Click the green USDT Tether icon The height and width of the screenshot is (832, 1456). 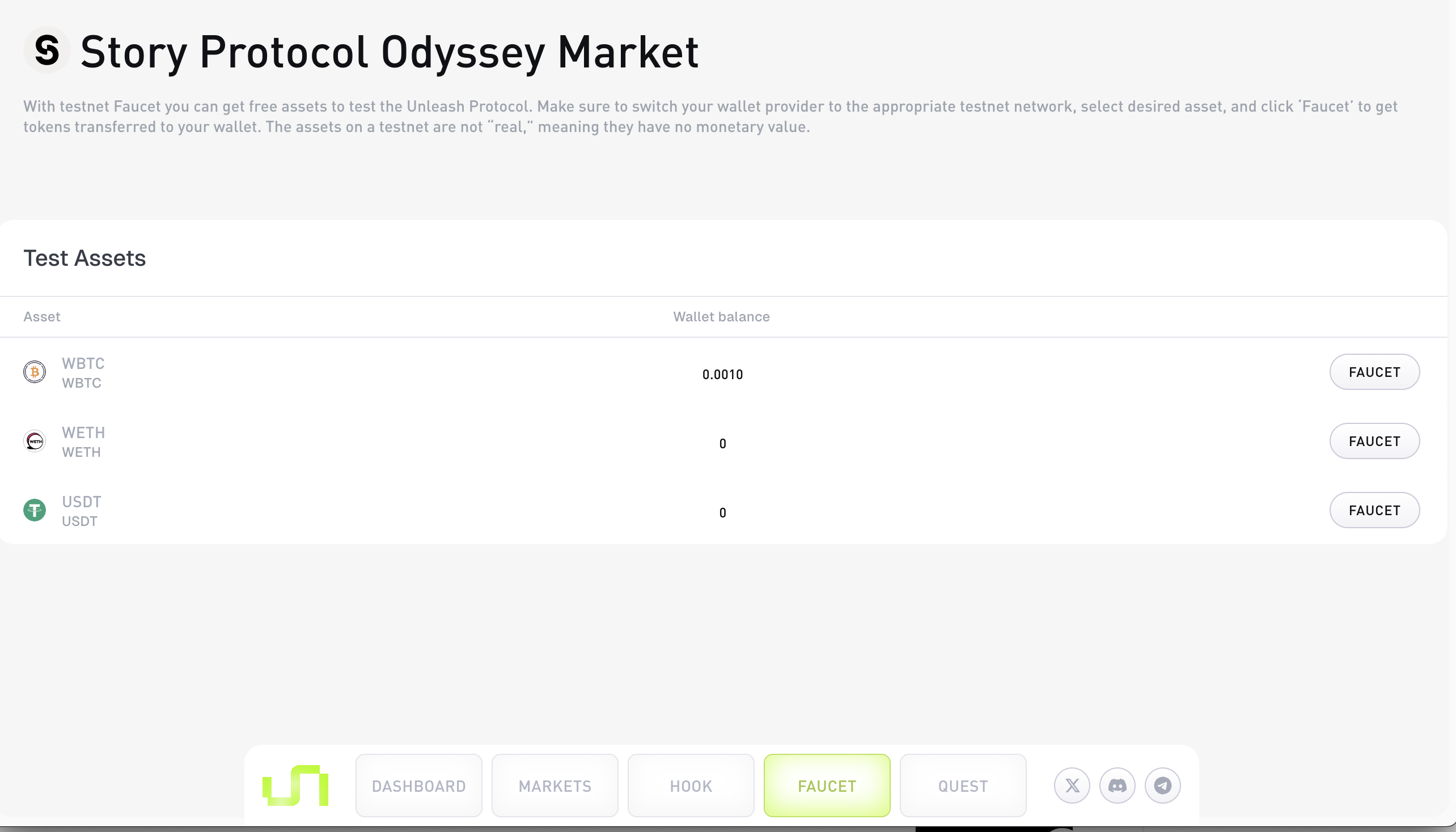pyautogui.click(x=34, y=510)
